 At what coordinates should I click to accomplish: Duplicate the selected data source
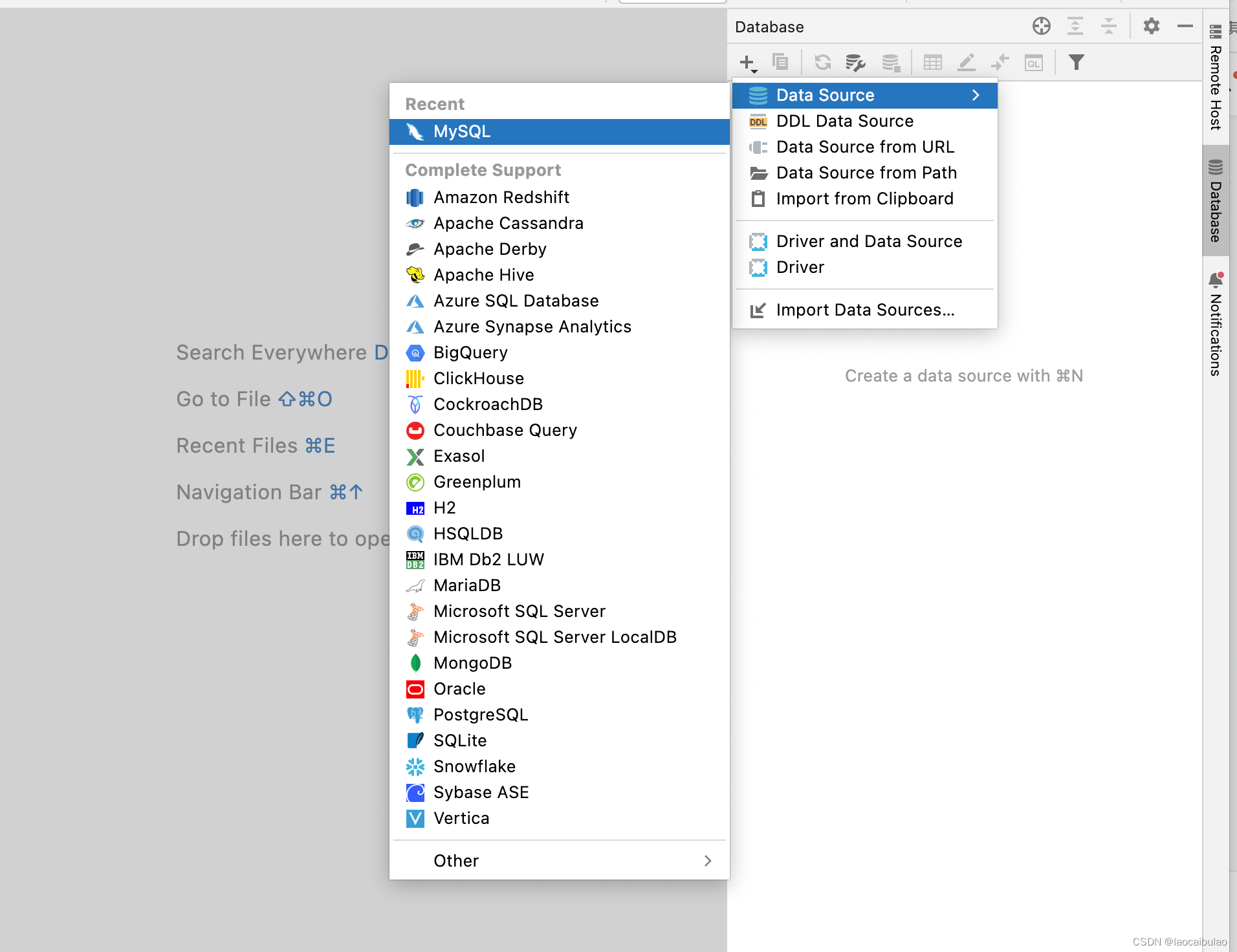781,62
